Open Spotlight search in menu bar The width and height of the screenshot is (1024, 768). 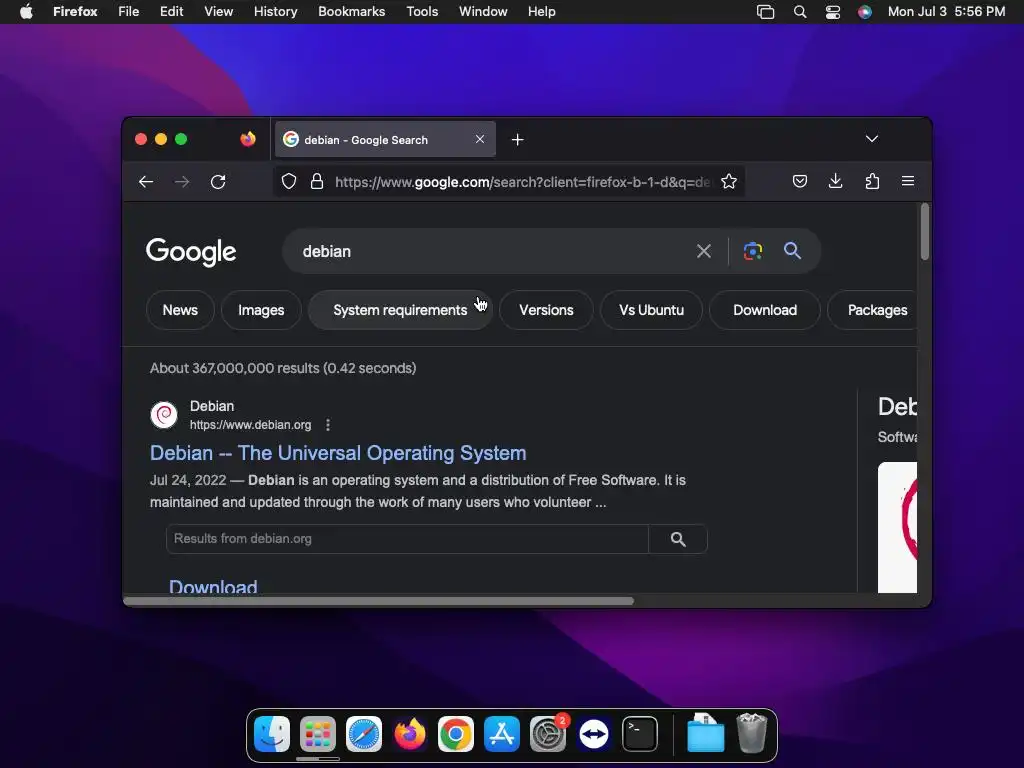[x=799, y=12]
